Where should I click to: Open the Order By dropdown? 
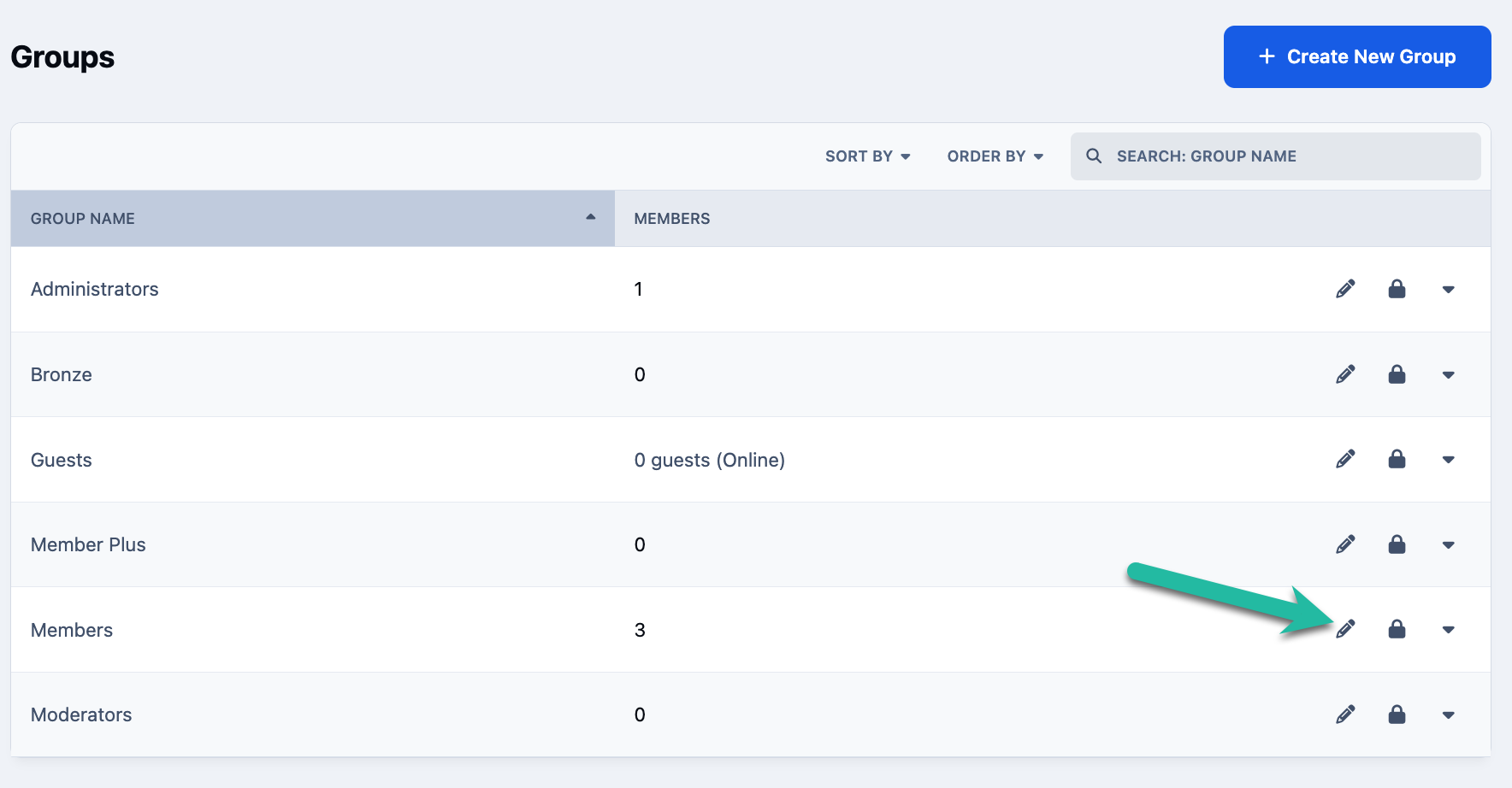pos(995,156)
